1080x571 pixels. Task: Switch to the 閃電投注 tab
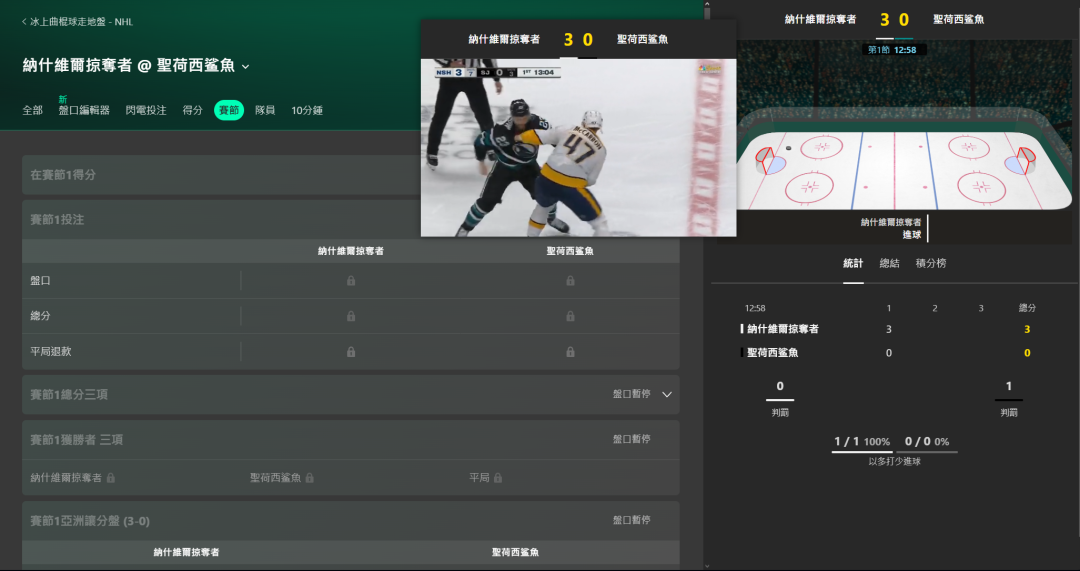coord(146,110)
